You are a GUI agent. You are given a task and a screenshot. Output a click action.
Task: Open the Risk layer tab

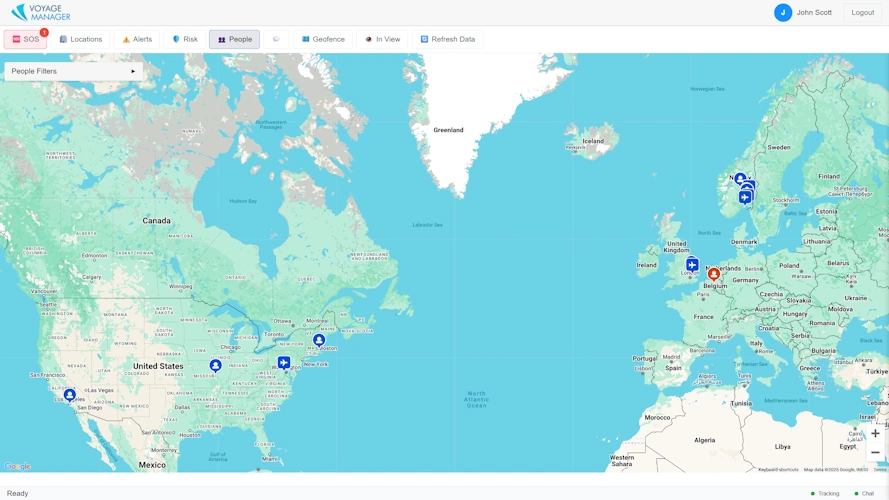pos(185,40)
